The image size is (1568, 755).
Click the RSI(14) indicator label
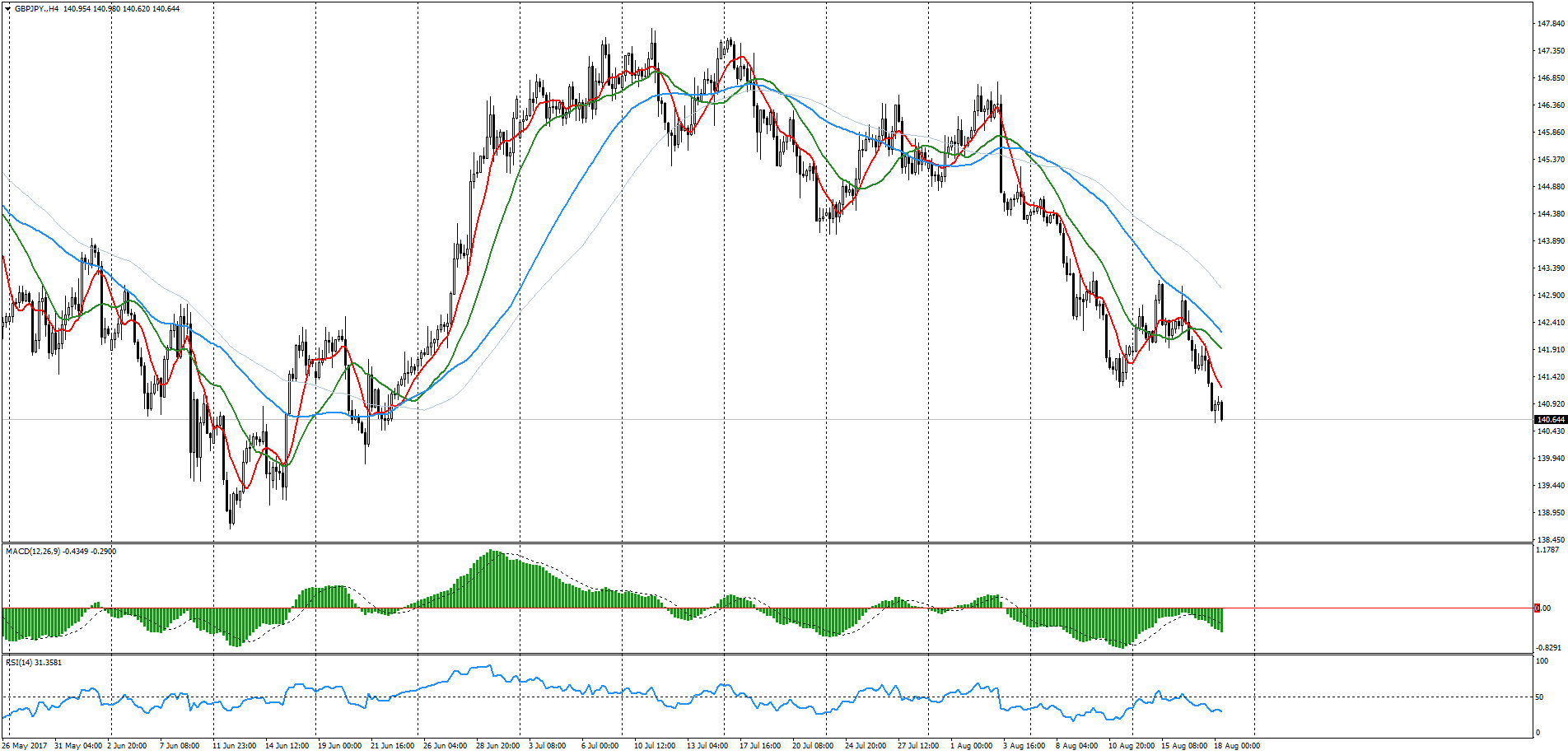tap(17, 662)
